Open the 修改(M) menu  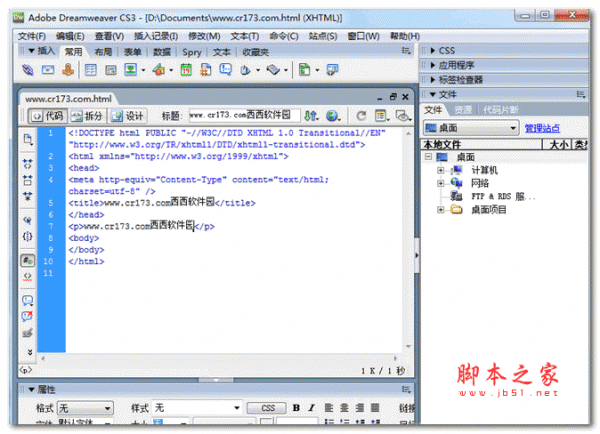[x=204, y=36]
